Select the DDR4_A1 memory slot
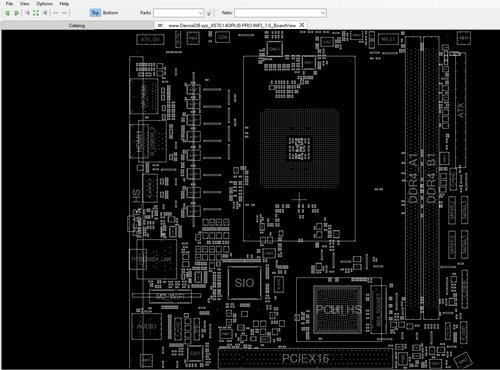Image resolution: width=500 pixels, height=370 pixels. click(413, 177)
